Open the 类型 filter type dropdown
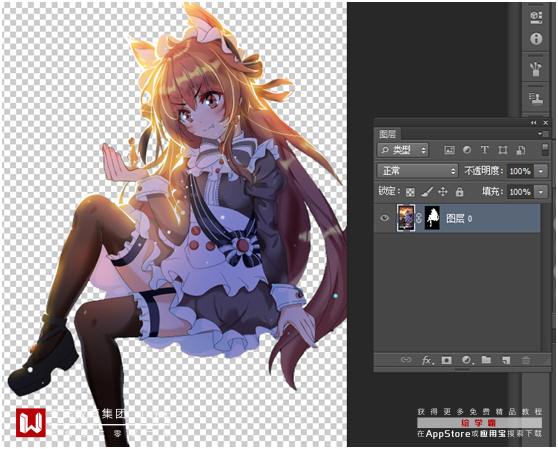Image resolution: width=558 pixels, height=449 pixels. (403, 150)
